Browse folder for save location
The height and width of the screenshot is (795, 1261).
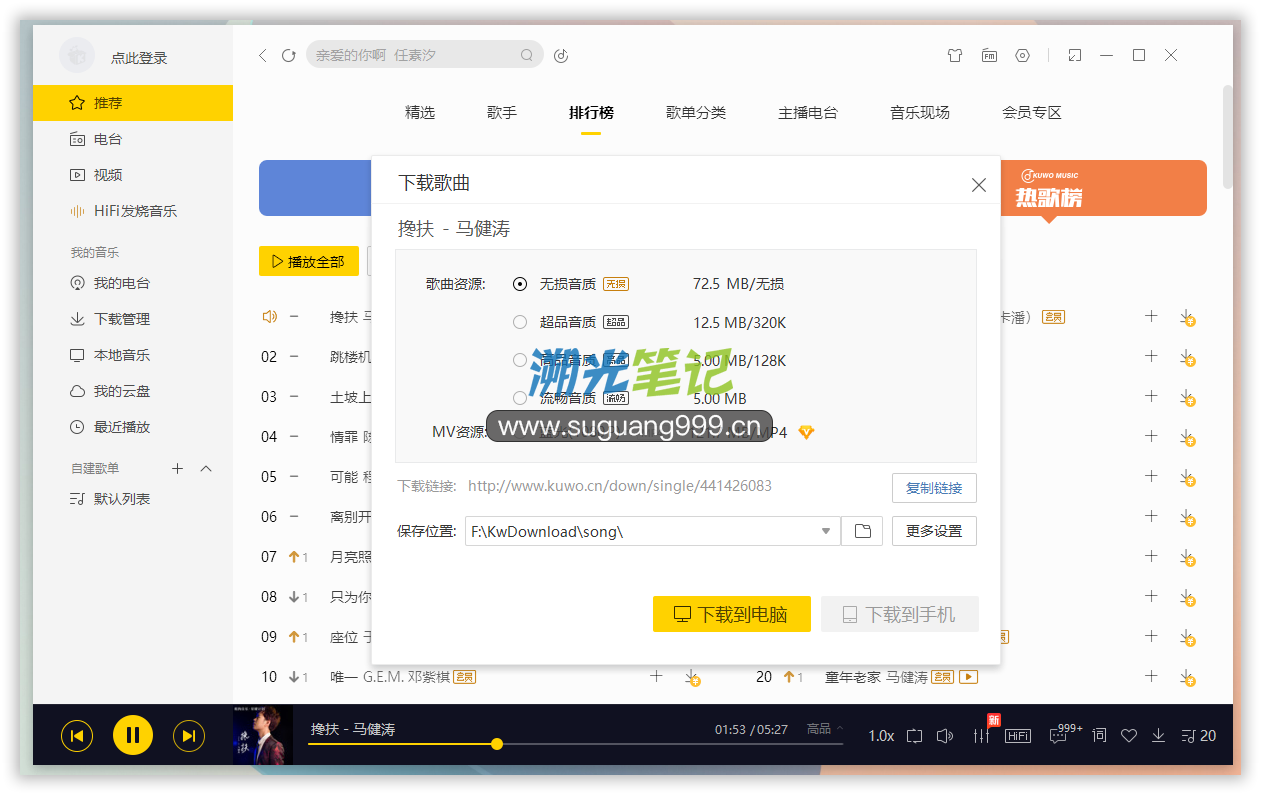click(x=862, y=531)
